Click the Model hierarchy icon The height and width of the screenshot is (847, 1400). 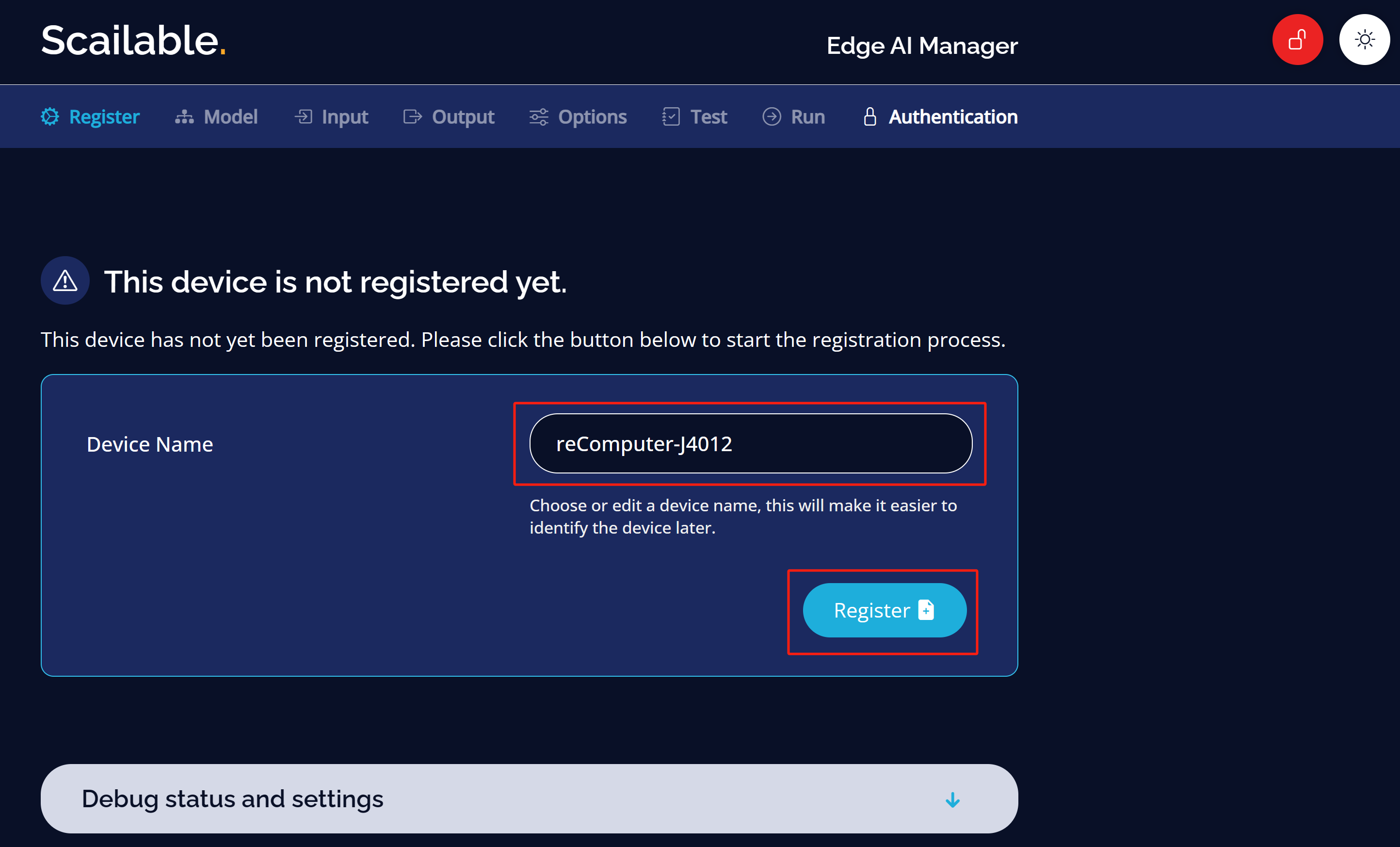(x=184, y=117)
